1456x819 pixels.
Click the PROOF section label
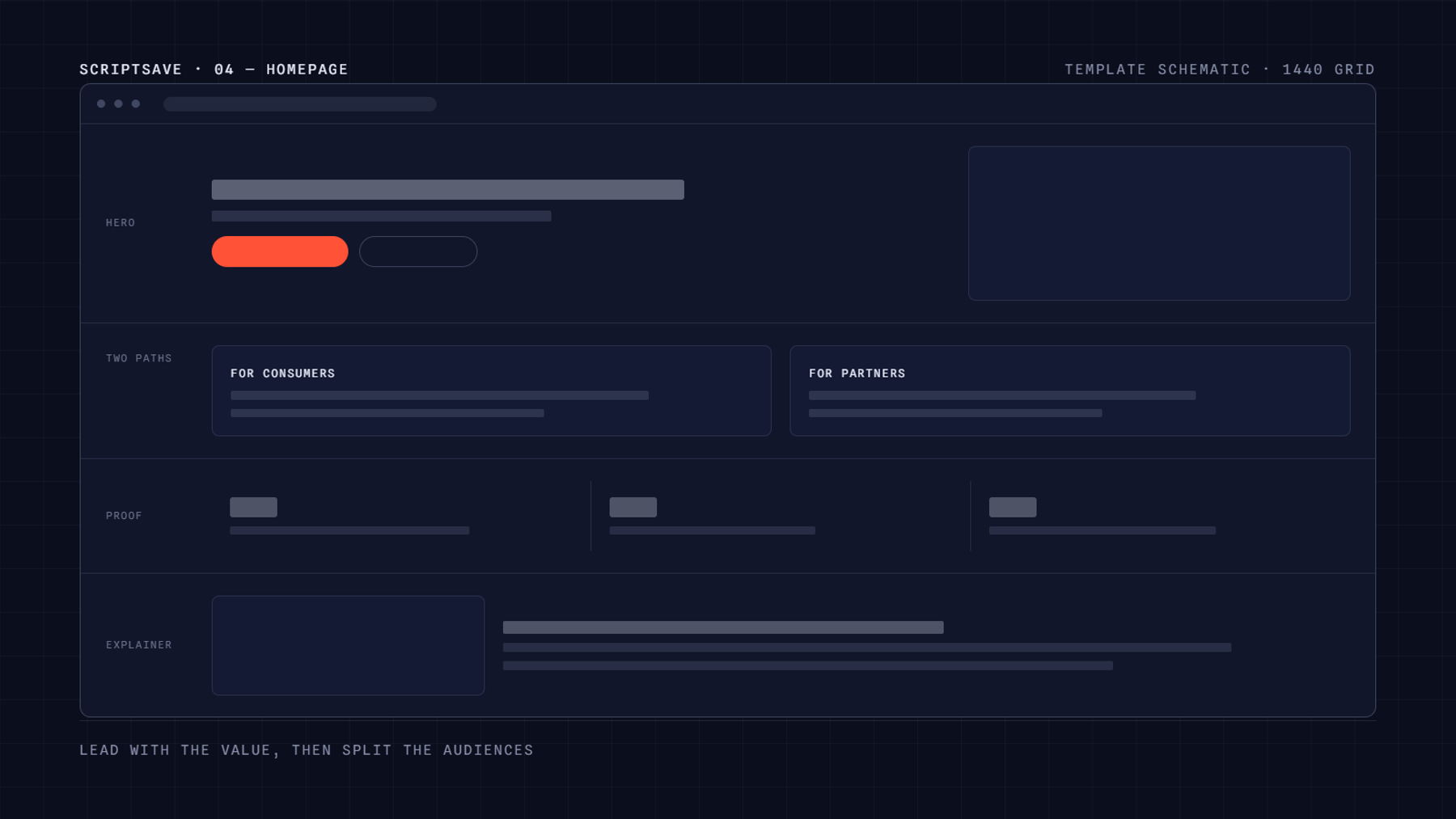click(124, 516)
